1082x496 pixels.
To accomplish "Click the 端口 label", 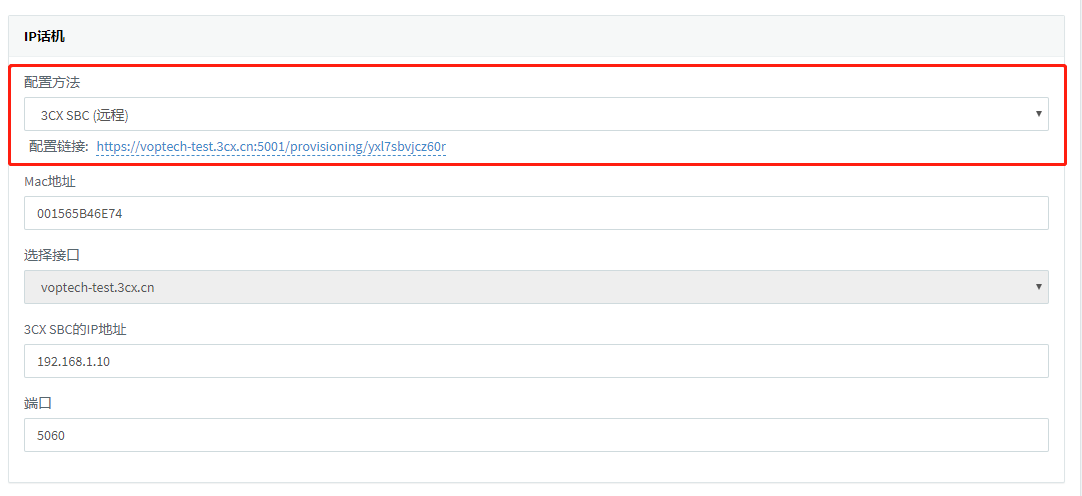I will coord(38,403).
